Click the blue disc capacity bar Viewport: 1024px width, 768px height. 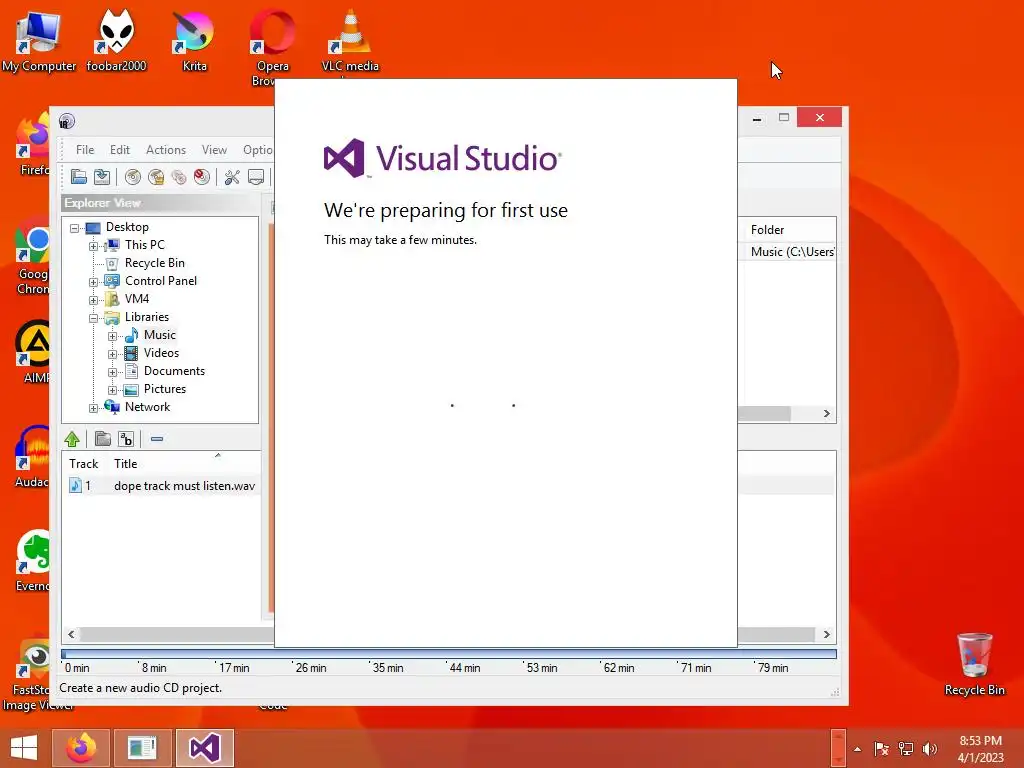(x=449, y=654)
